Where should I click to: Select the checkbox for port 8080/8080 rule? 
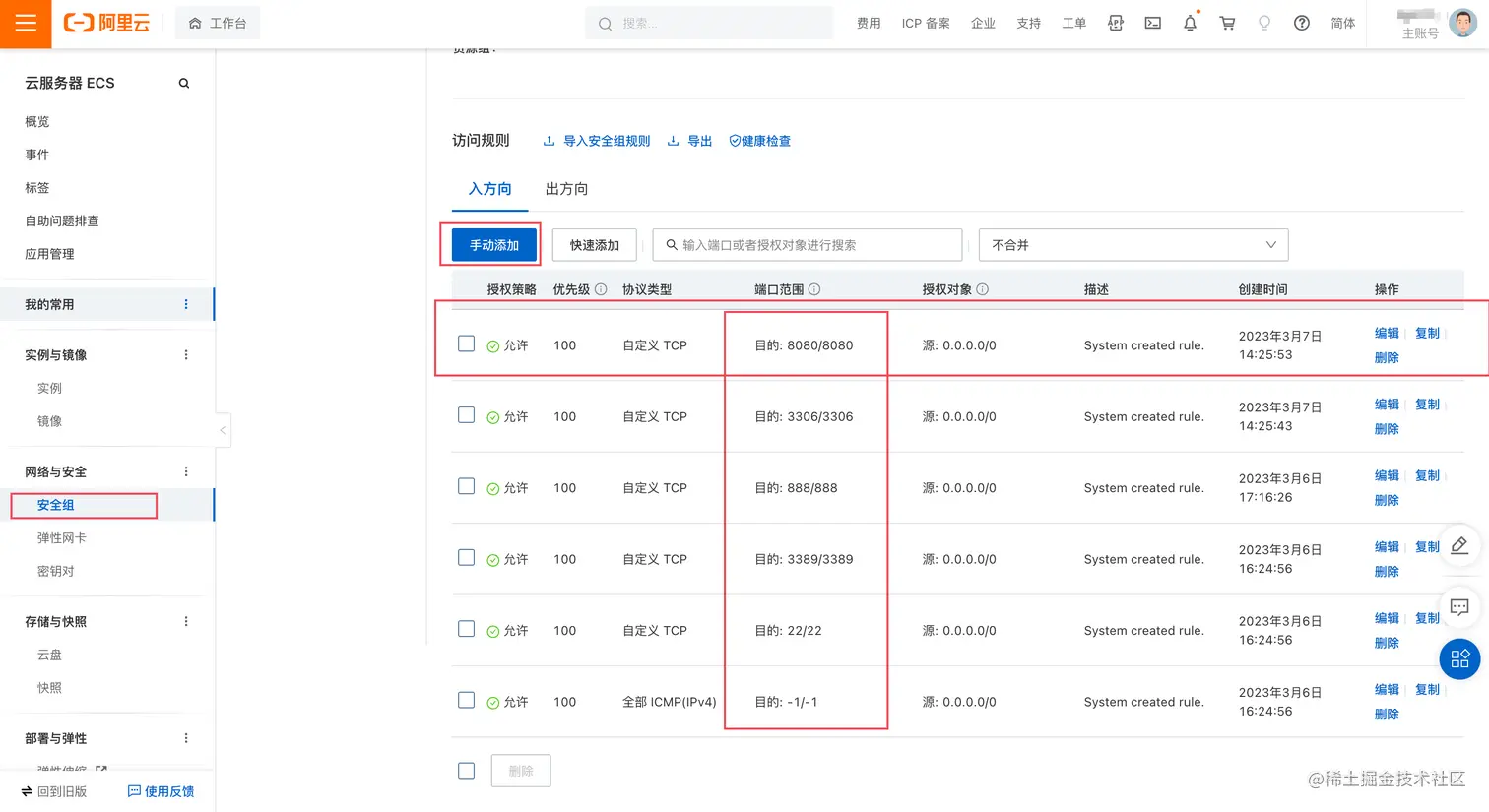click(x=467, y=344)
